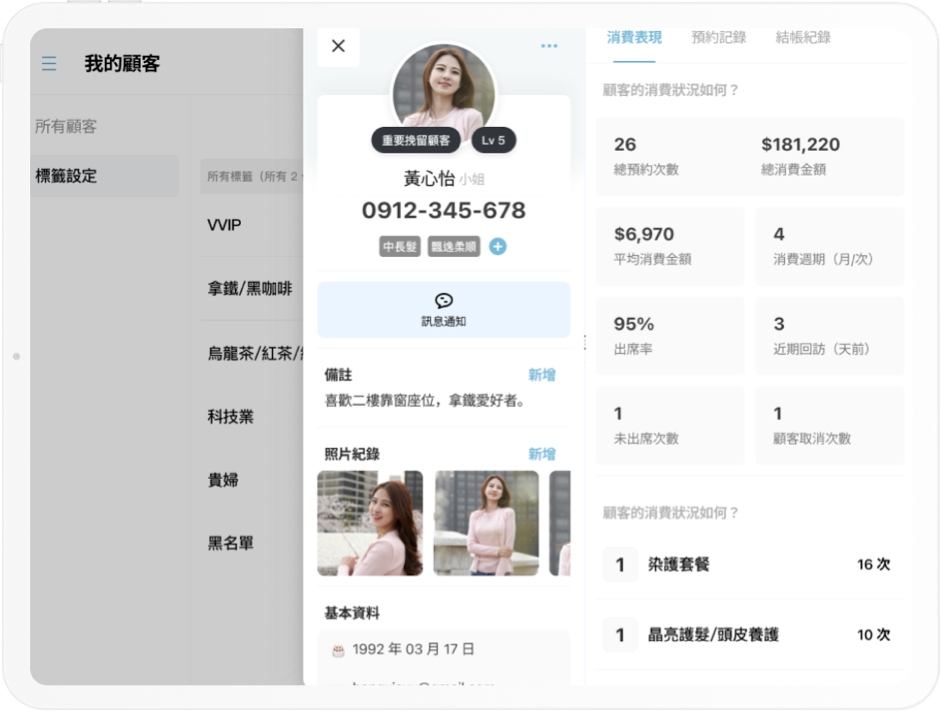The width and height of the screenshot is (941, 711).
Task: Click the 未出席次數 1 card
Action: point(670,425)
